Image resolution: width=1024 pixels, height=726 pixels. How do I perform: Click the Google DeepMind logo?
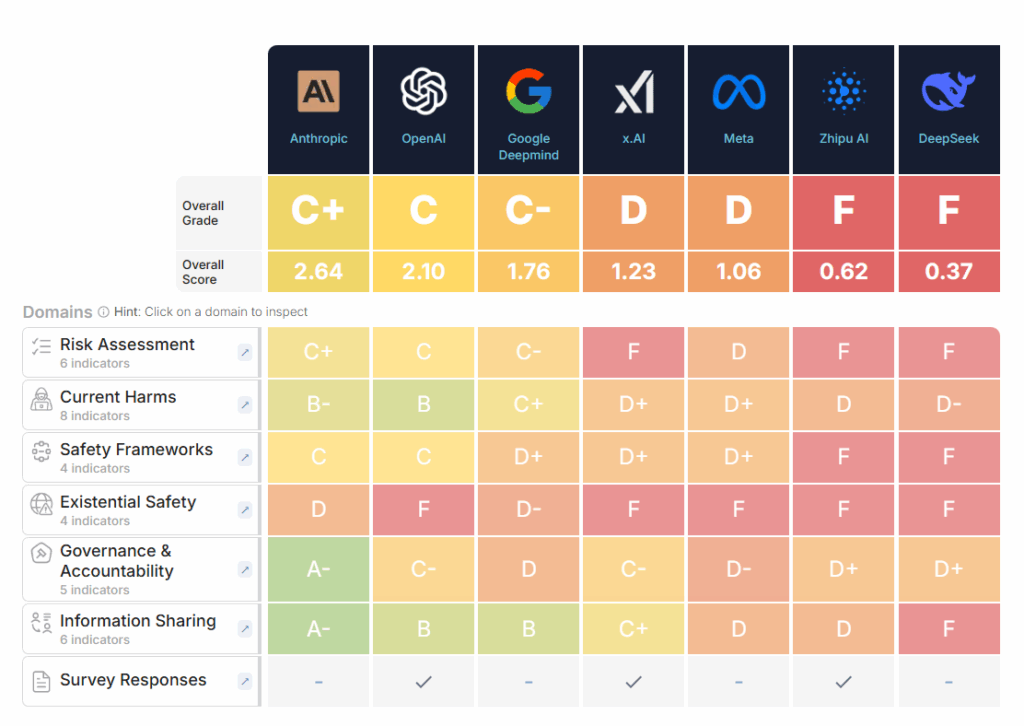click(x=528, y=92)
